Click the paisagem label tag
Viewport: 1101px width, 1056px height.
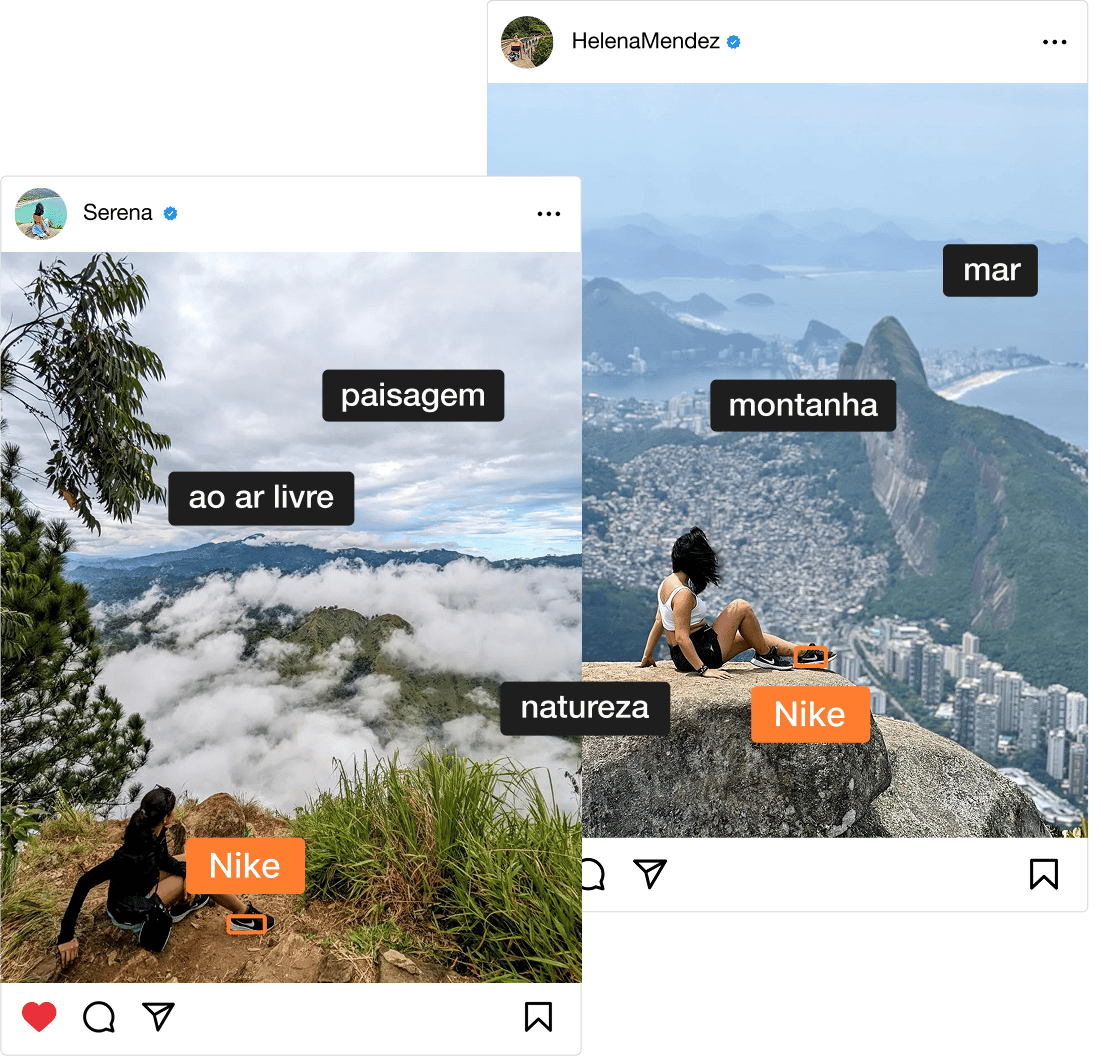click(413, 395)
